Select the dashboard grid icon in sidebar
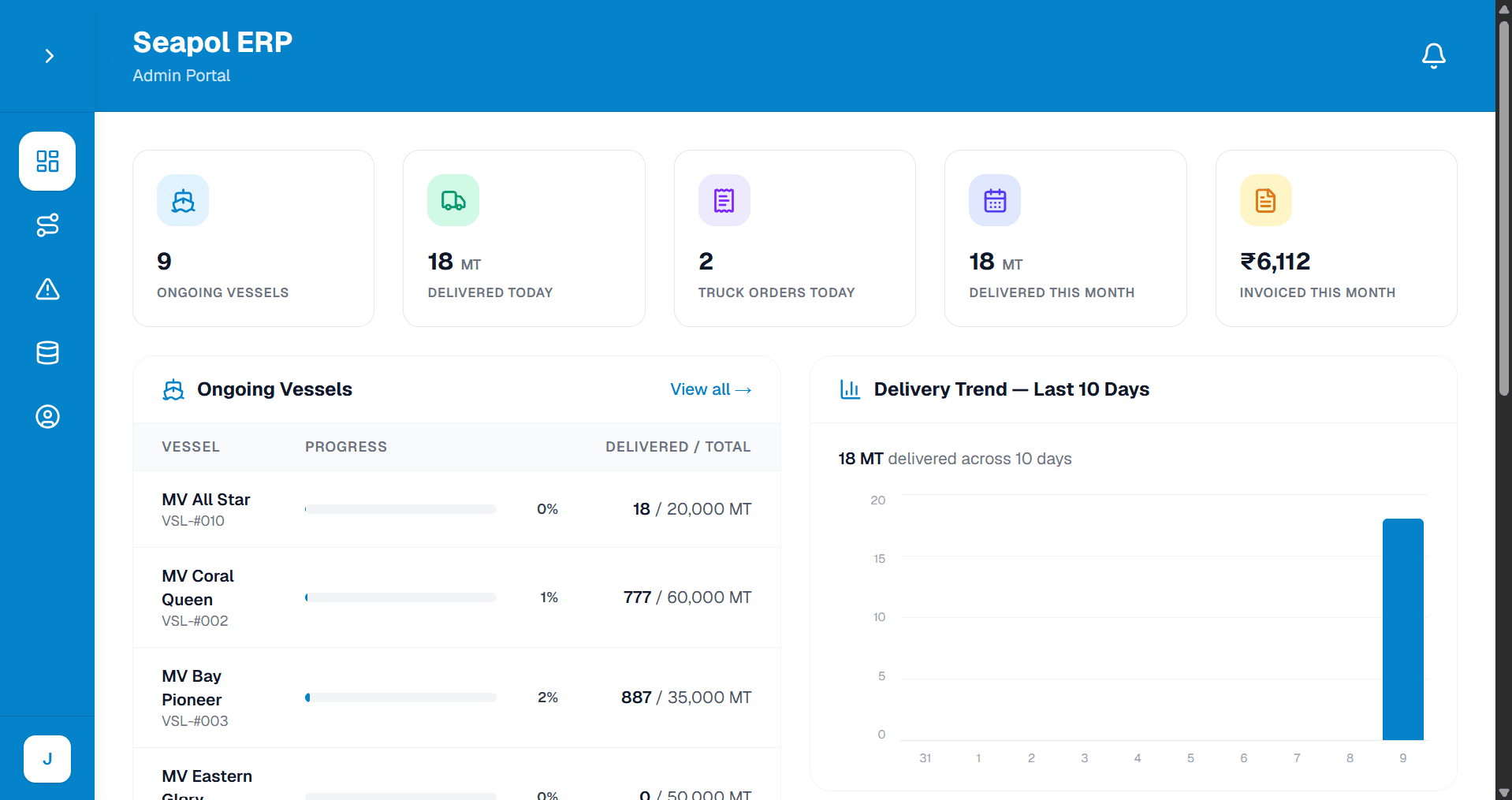The width and height of the screenshot is (1512, 800). [47, 161]
